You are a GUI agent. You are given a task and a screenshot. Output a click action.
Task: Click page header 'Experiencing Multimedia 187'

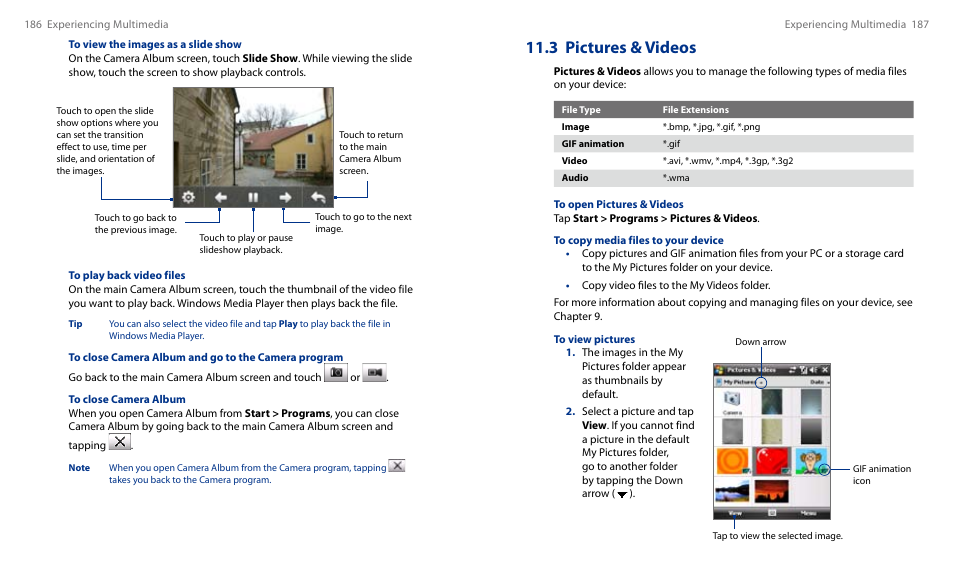click(857, 24)
